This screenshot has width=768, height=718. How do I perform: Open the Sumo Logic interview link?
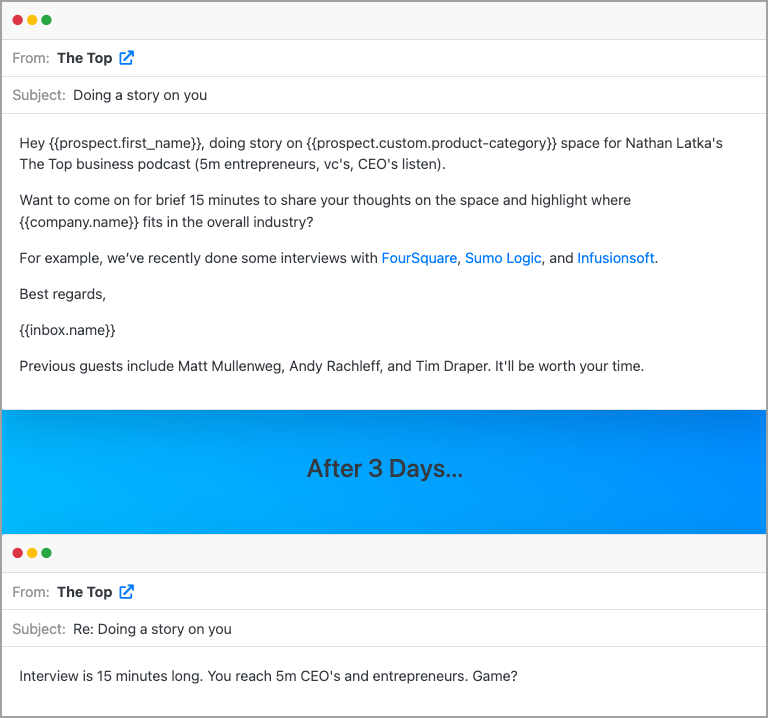coord(503,258)
